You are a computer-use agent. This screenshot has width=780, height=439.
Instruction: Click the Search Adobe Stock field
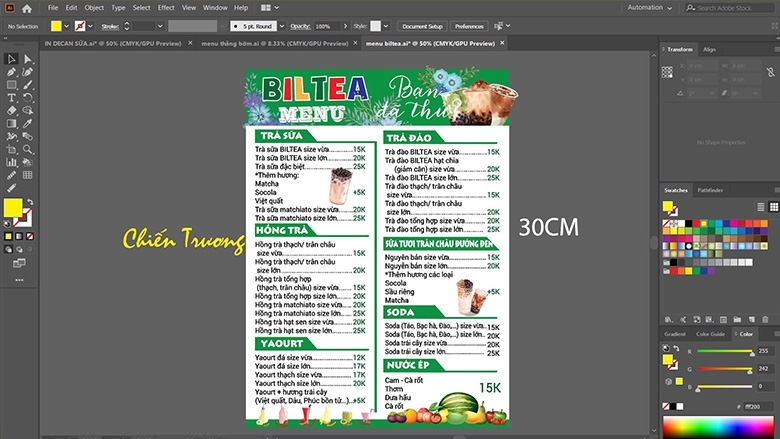pyautogui.click(x=729, y=8)
